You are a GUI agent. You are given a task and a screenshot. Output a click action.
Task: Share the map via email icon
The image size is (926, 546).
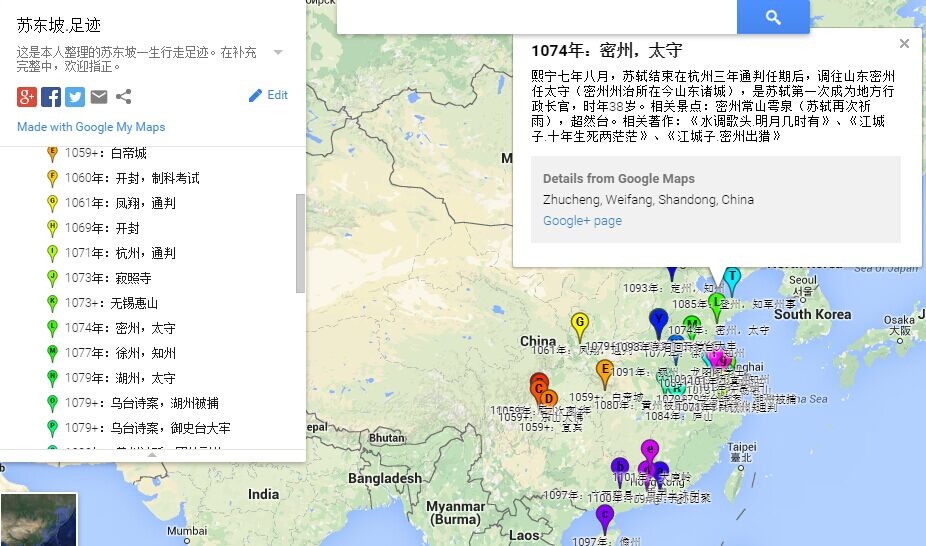99,96
